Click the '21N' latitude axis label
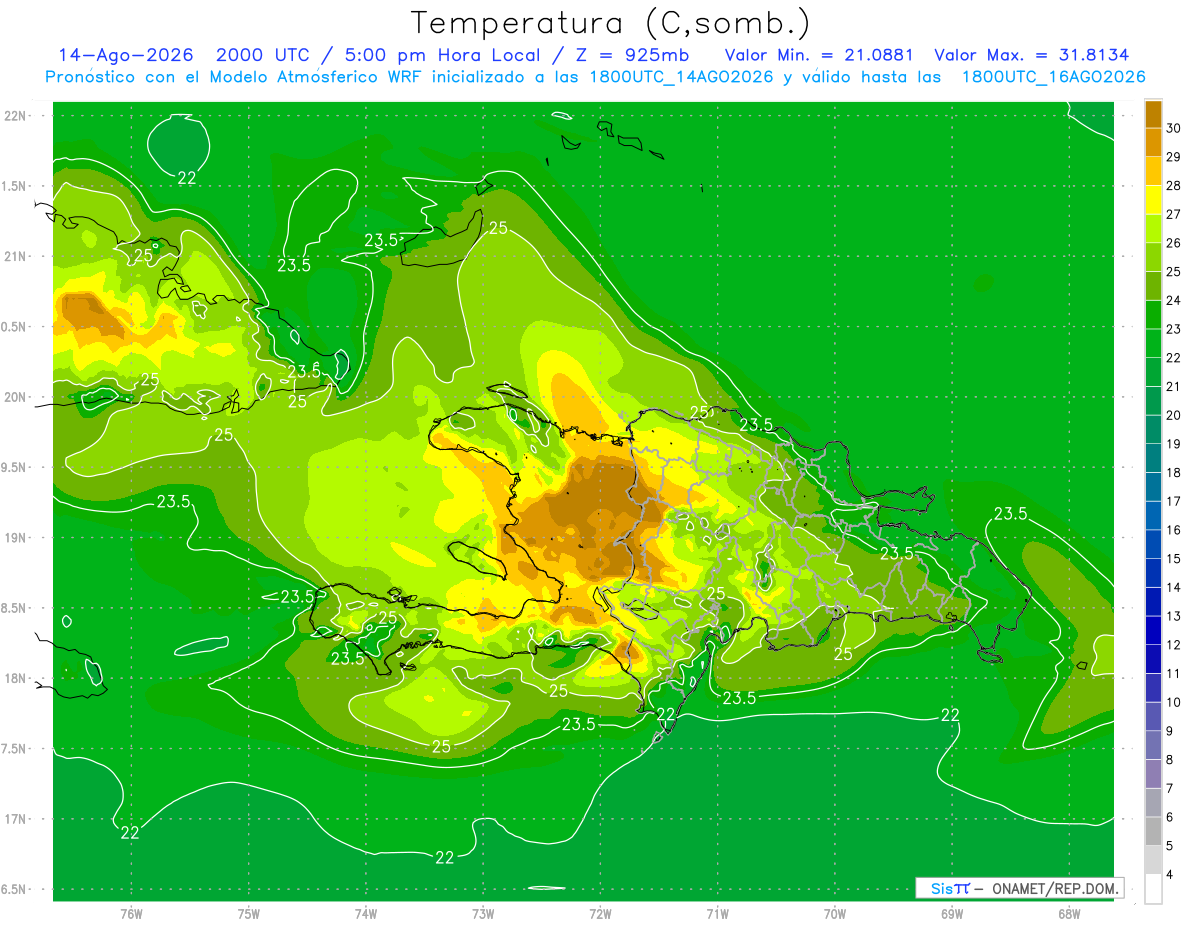This screenshot has width=1200, height=927. click(16, 256)
